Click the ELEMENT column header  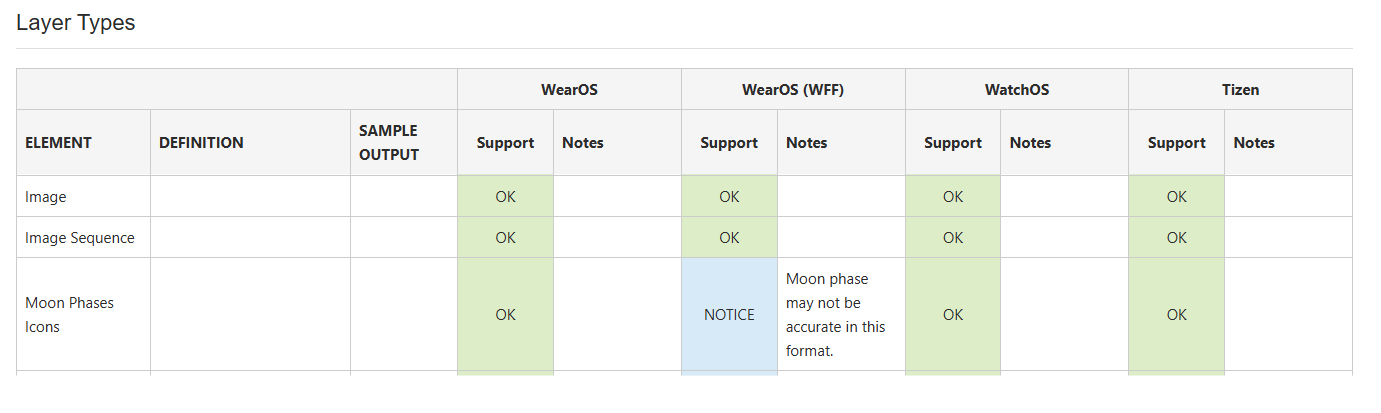[58, 143]
